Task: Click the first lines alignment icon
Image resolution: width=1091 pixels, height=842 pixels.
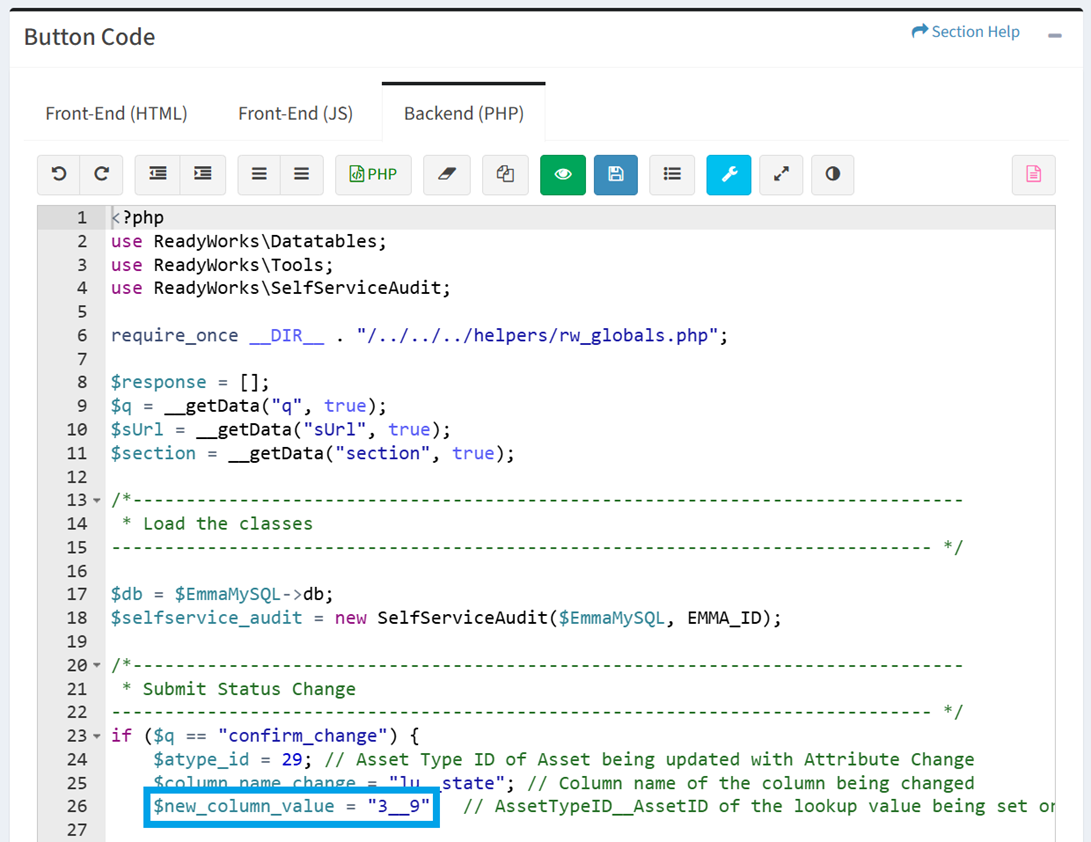Action: pos(260,174)
